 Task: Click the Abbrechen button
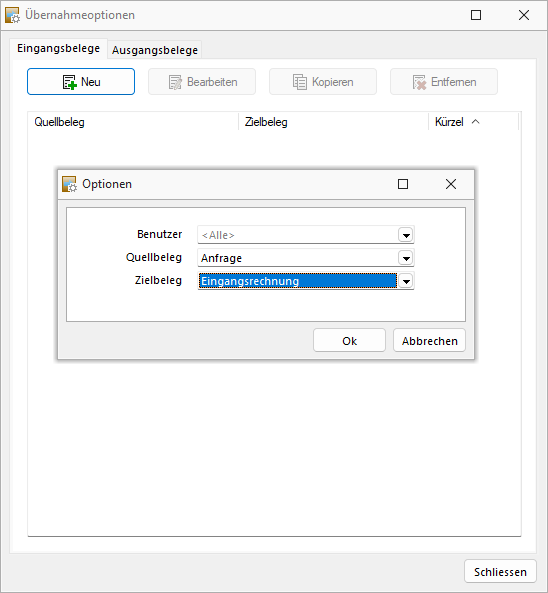point(429,340)
